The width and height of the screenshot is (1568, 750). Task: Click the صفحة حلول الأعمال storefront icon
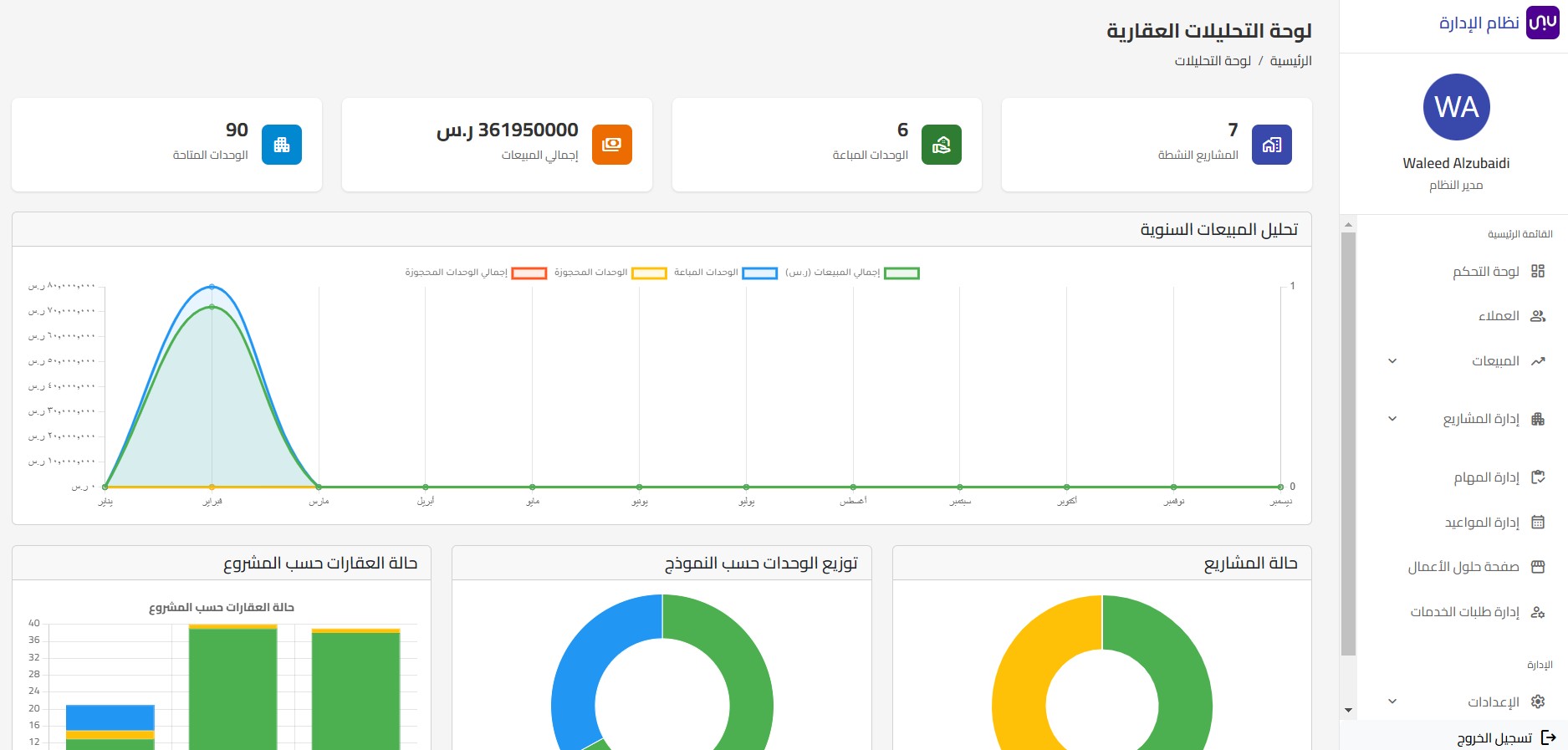(x=1538, y=567)
